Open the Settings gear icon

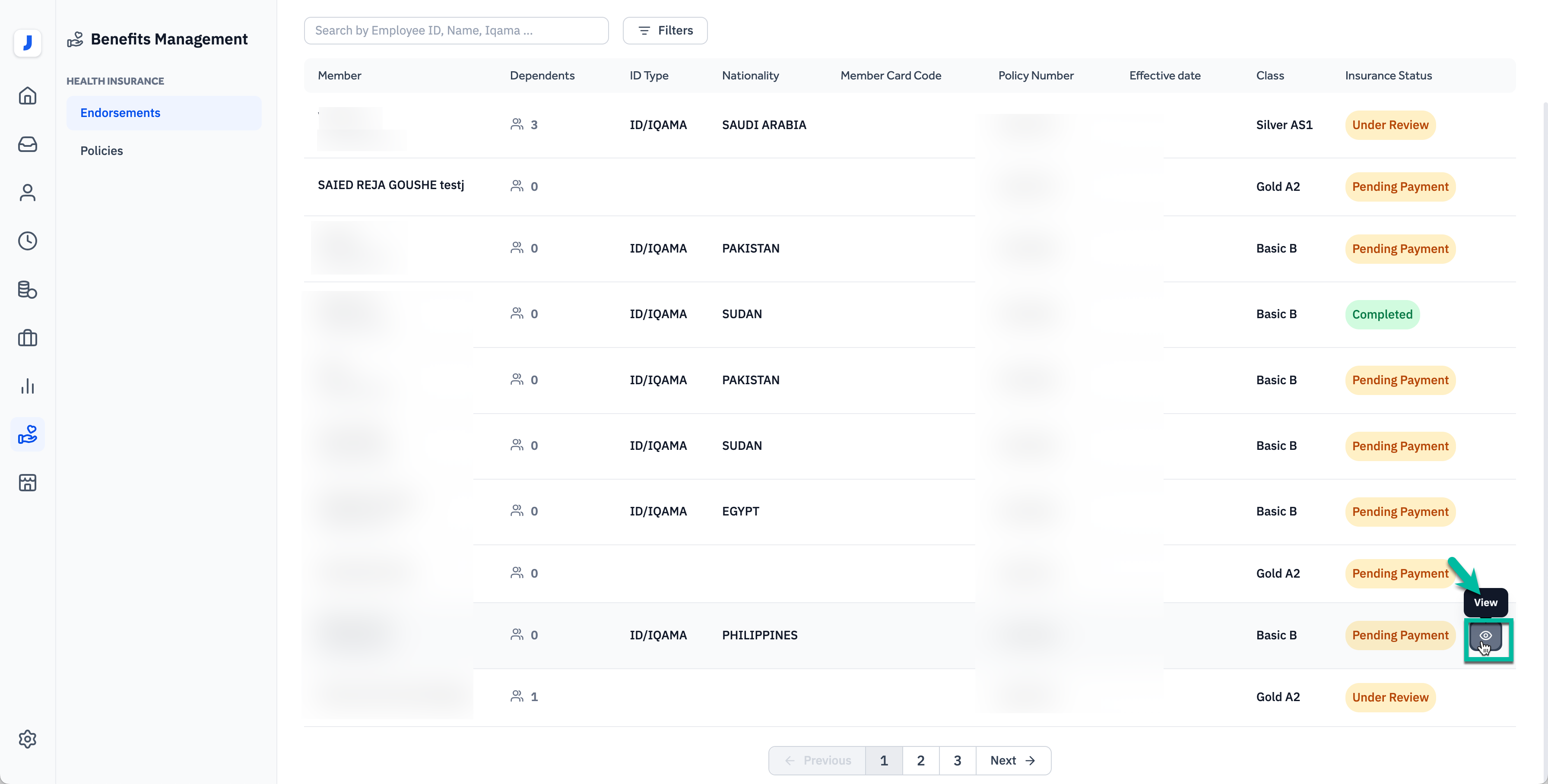[28, 739]
